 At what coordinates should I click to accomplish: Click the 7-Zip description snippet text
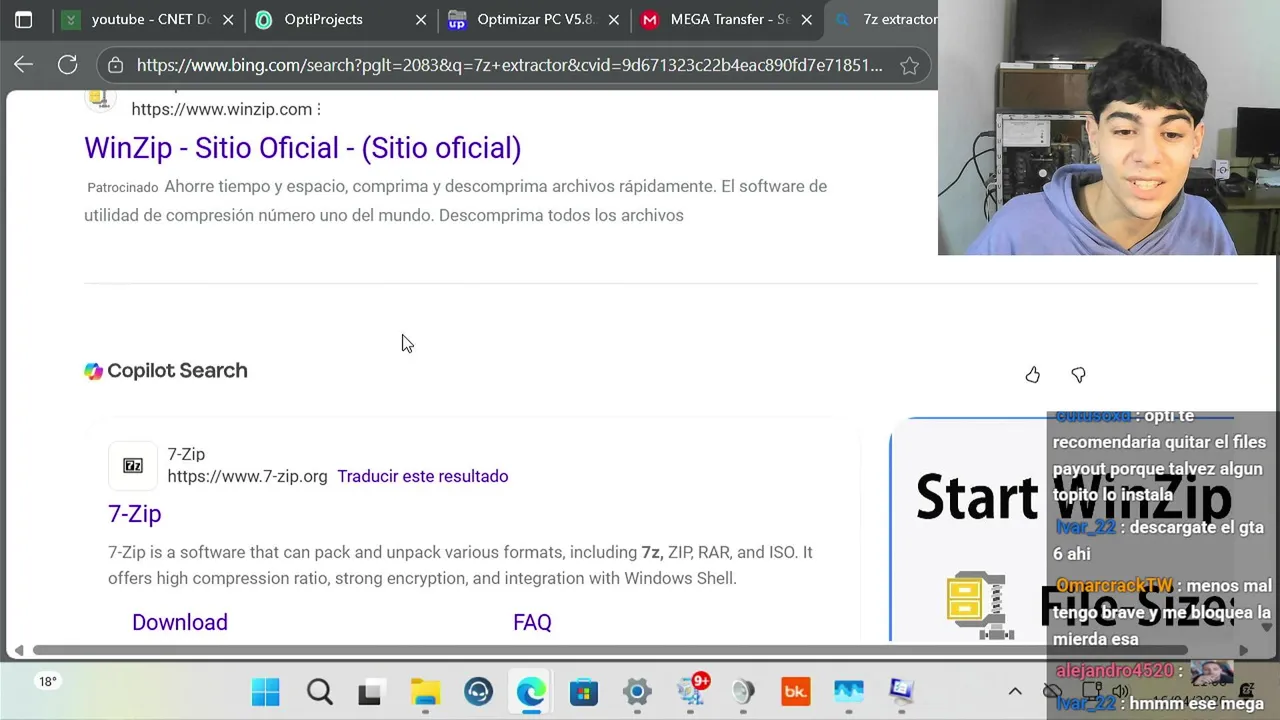[460, 565]
